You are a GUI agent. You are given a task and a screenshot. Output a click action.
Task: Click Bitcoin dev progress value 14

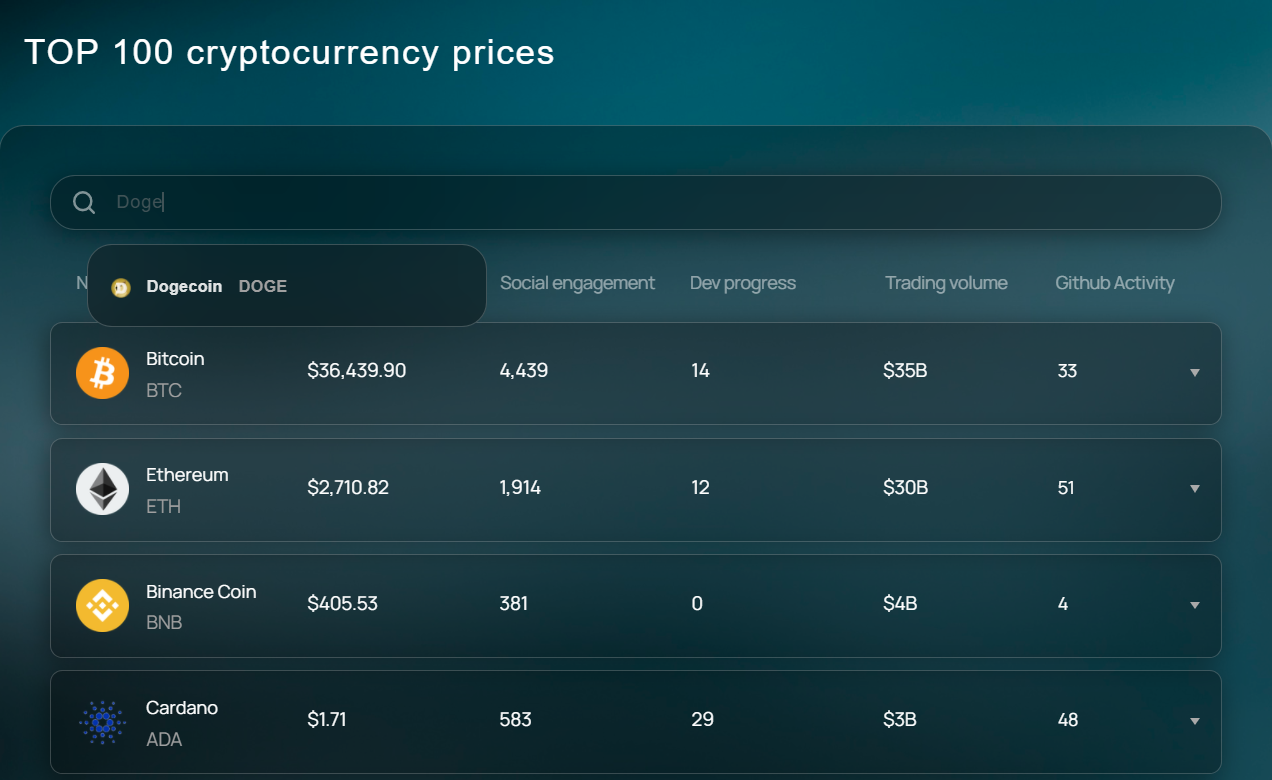point(700,371)
